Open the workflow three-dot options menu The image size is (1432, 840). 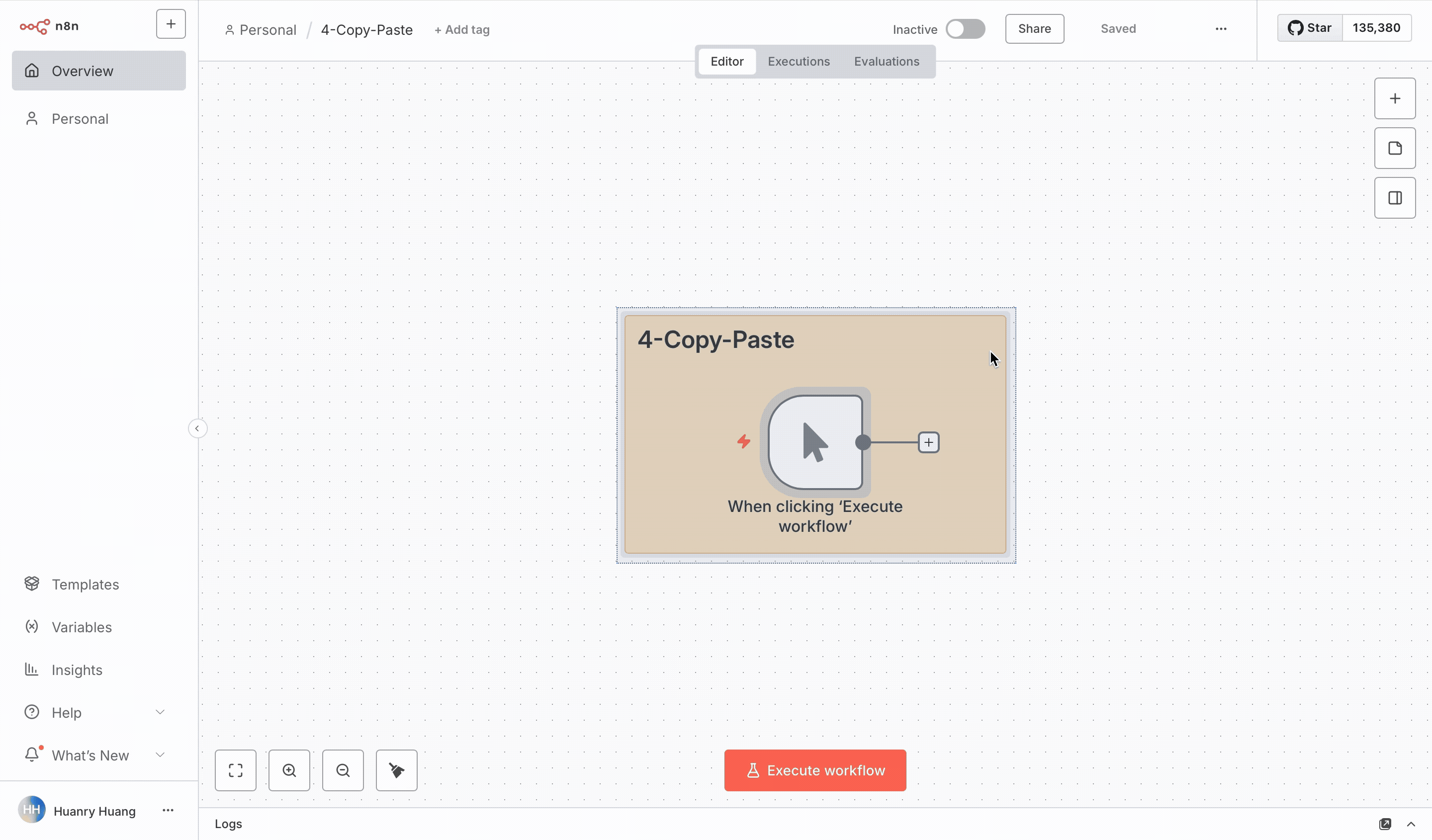(x=1221, y=29)
